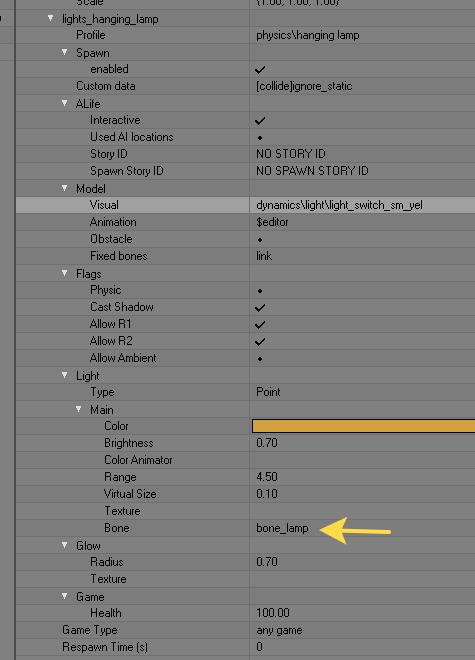Collapse the ALife group
475x660 pixels.
pos(64,103)
